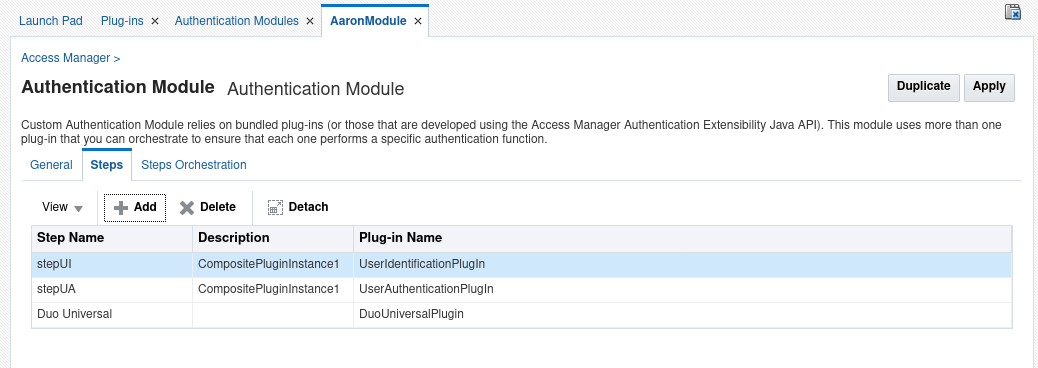Open the Authentication Modules tab
The width and height of the screenshot is (1038, 368).
pyautogui.click(x=236, y=21)
